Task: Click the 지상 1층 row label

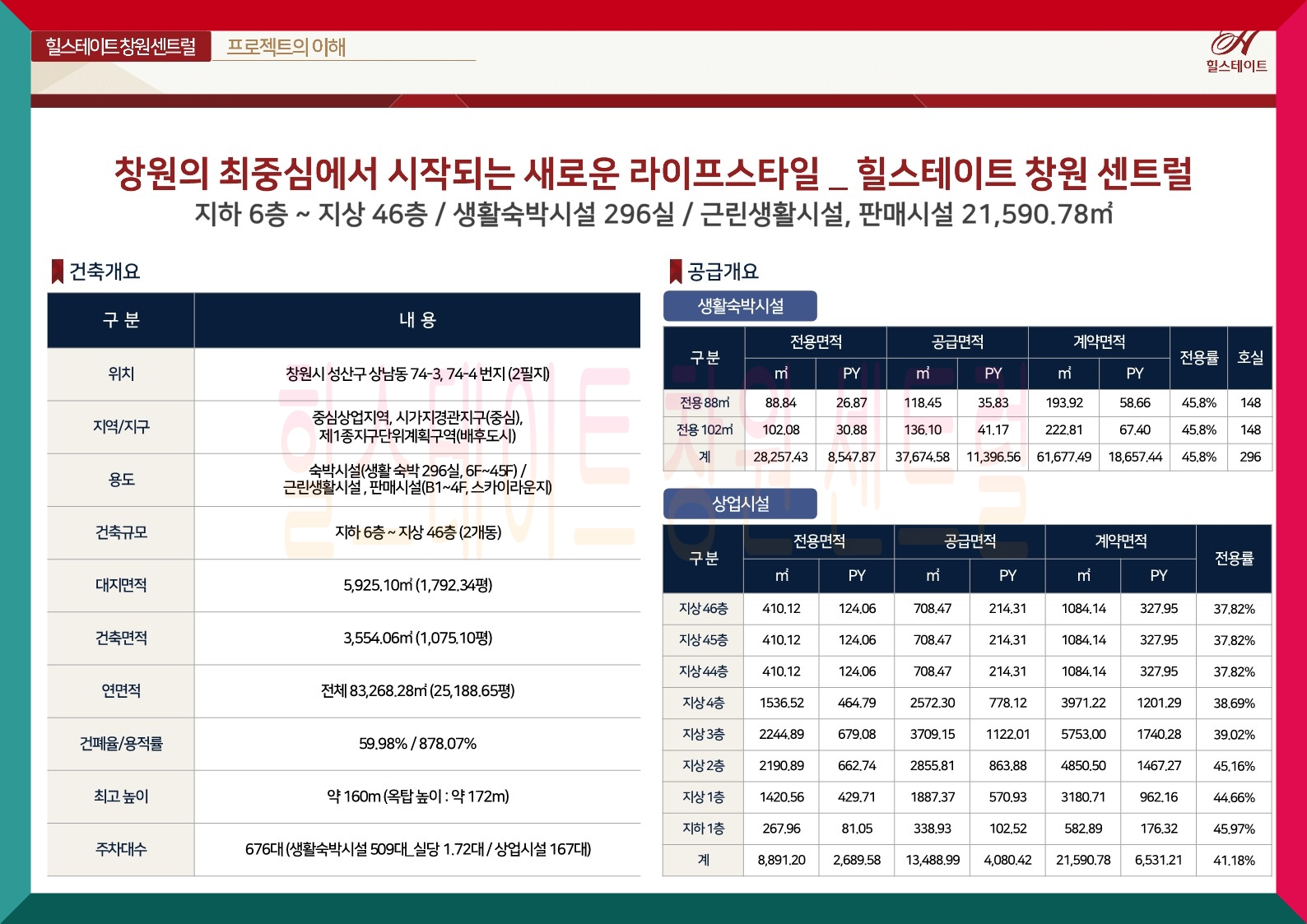Action: coord(704,796)
